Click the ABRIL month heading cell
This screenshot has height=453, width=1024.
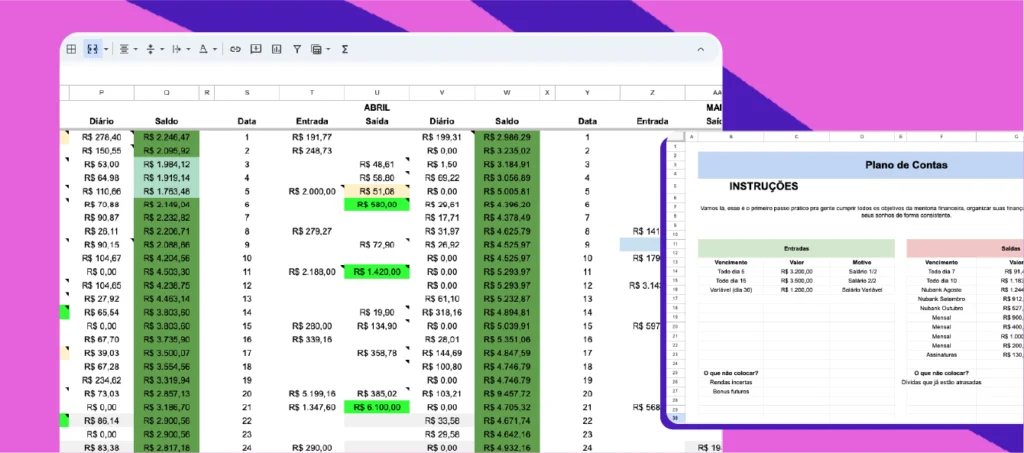click(377, 107)
